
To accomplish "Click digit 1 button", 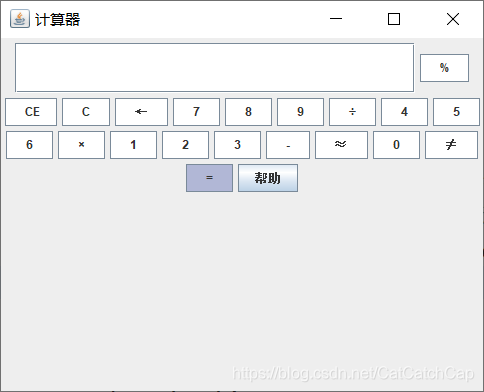I will tap(133, 145).
